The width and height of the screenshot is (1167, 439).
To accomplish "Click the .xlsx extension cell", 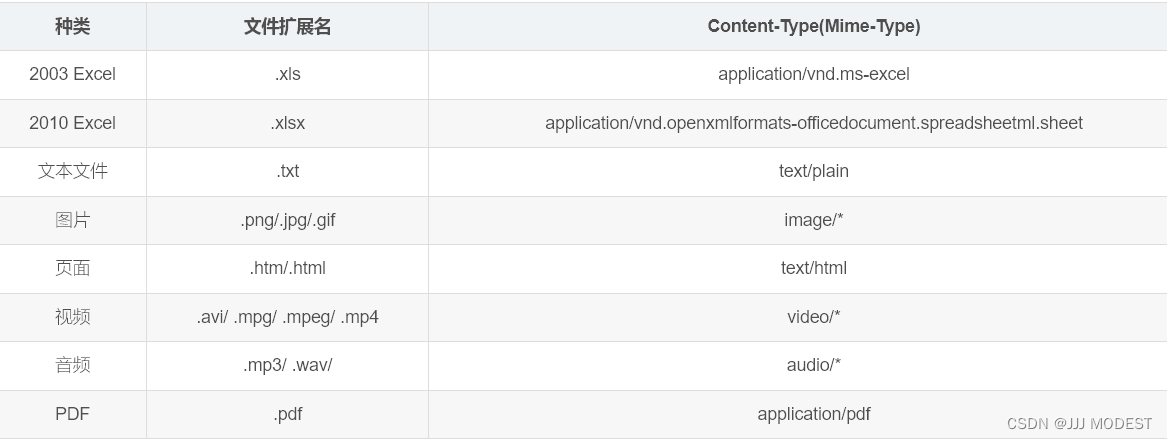I will (x=287, y=123).
